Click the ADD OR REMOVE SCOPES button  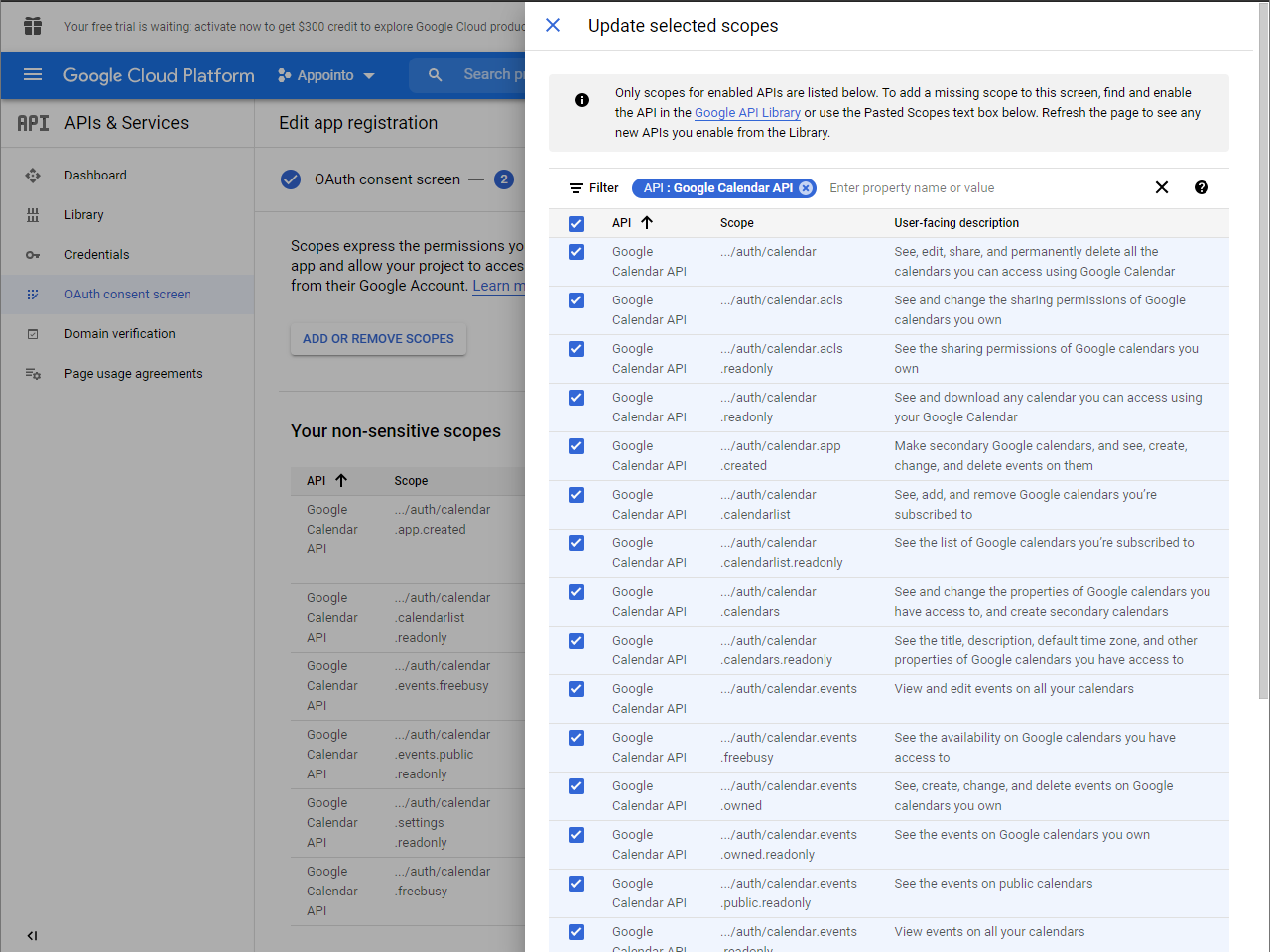[378, 339]
